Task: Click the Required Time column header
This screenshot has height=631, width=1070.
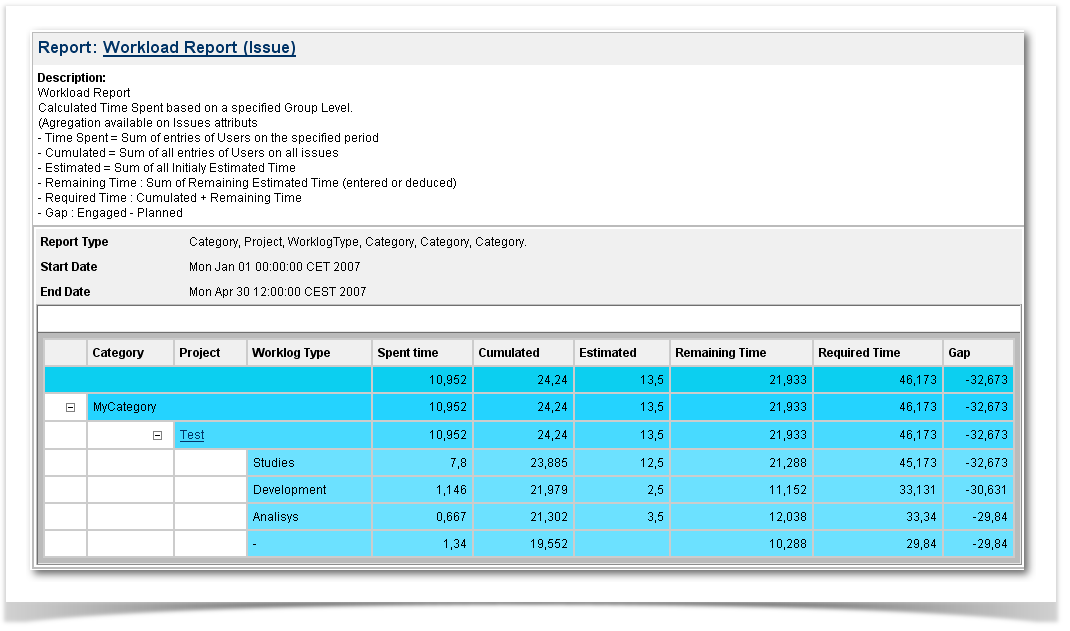Action: tap(859, 353)
